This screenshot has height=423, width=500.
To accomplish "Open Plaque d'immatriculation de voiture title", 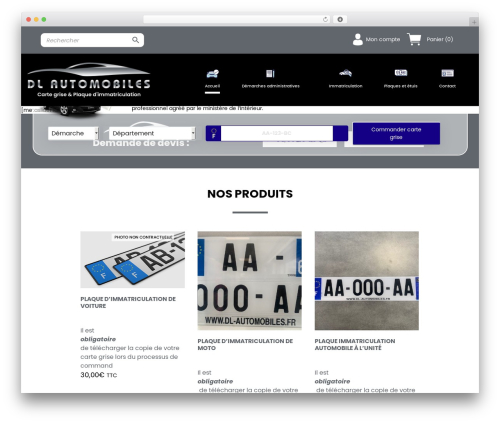I will click(x=128, y=302).
